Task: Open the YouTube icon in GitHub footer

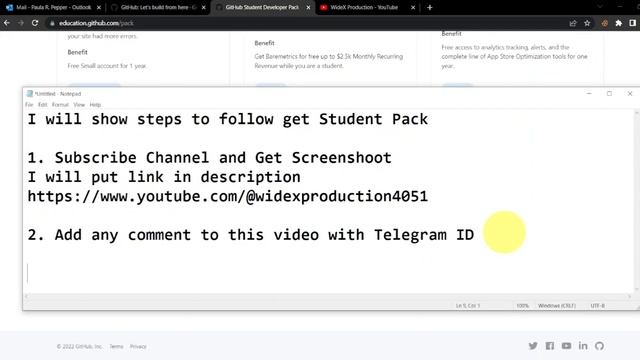Action: [x=567, y=346]
